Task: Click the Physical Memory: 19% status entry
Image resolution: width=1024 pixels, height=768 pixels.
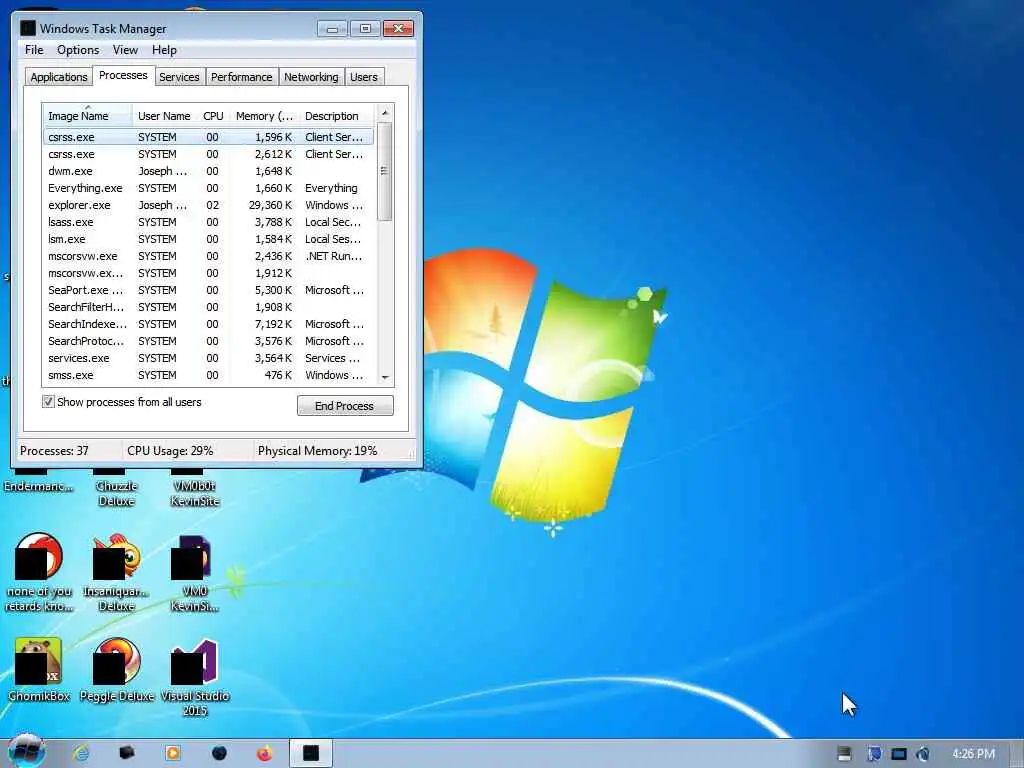Action: point(317,451)
